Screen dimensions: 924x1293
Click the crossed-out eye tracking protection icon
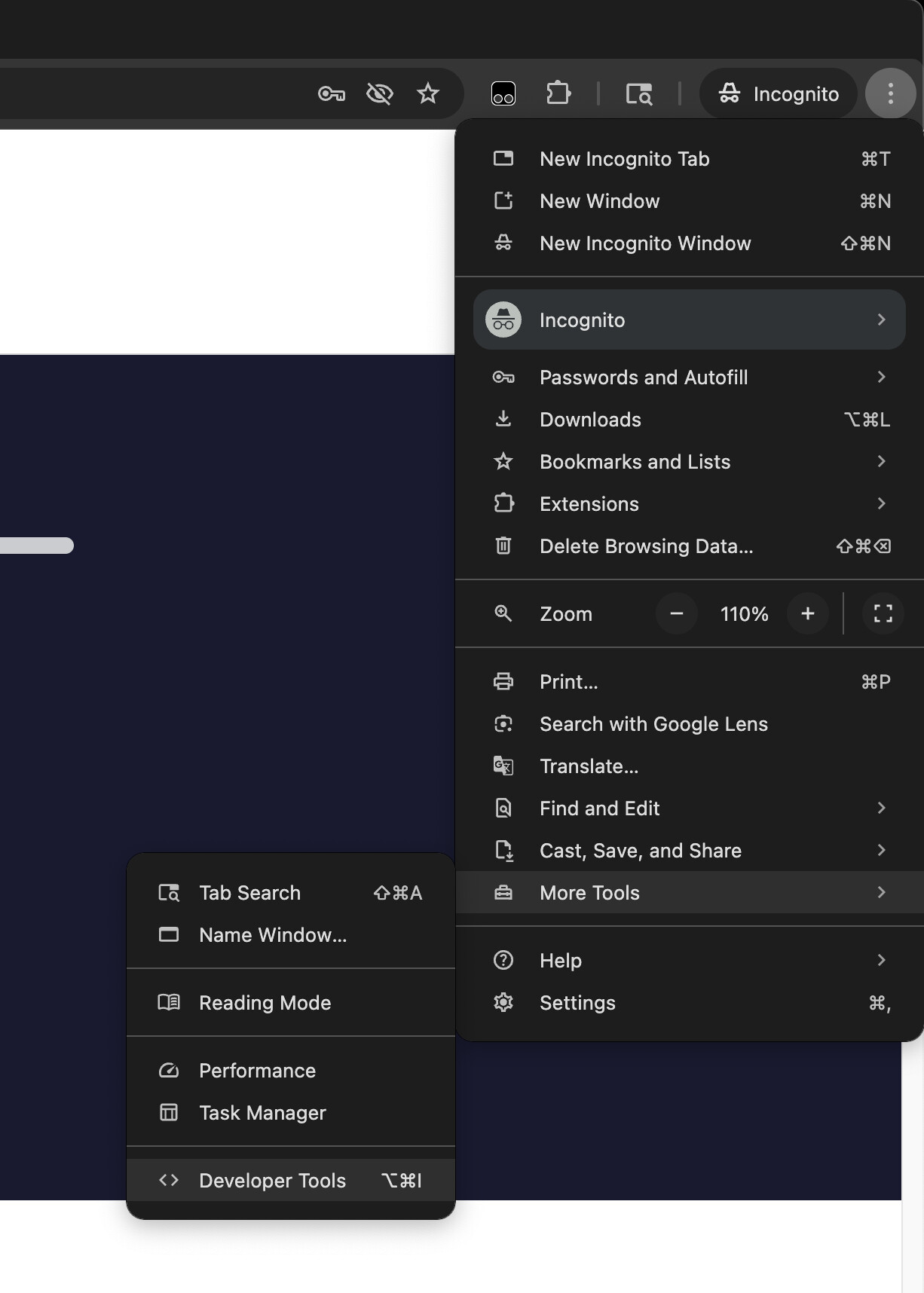click(x=379, y=93)
